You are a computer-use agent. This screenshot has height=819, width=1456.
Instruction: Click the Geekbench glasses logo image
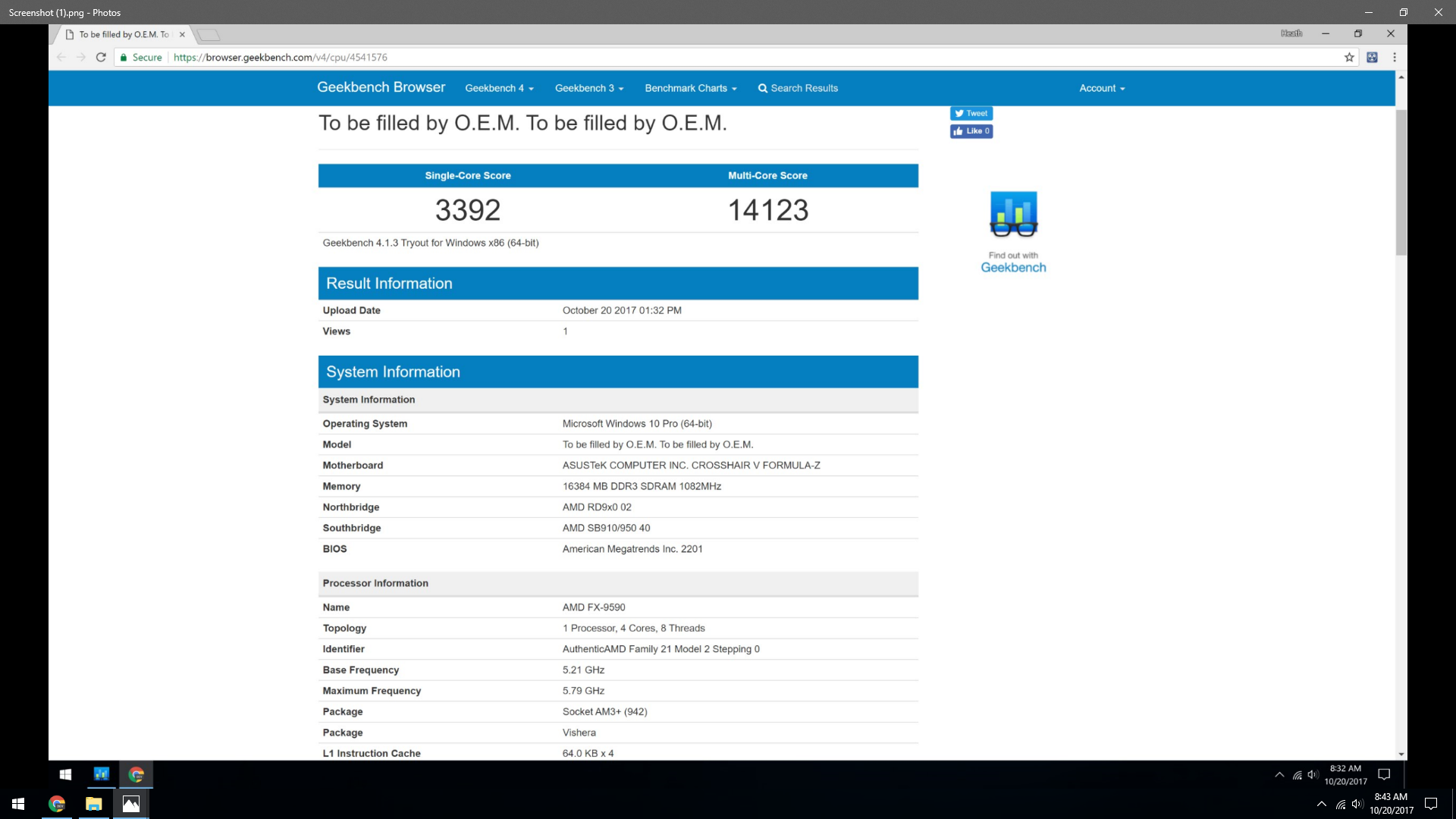point(1013,213)
